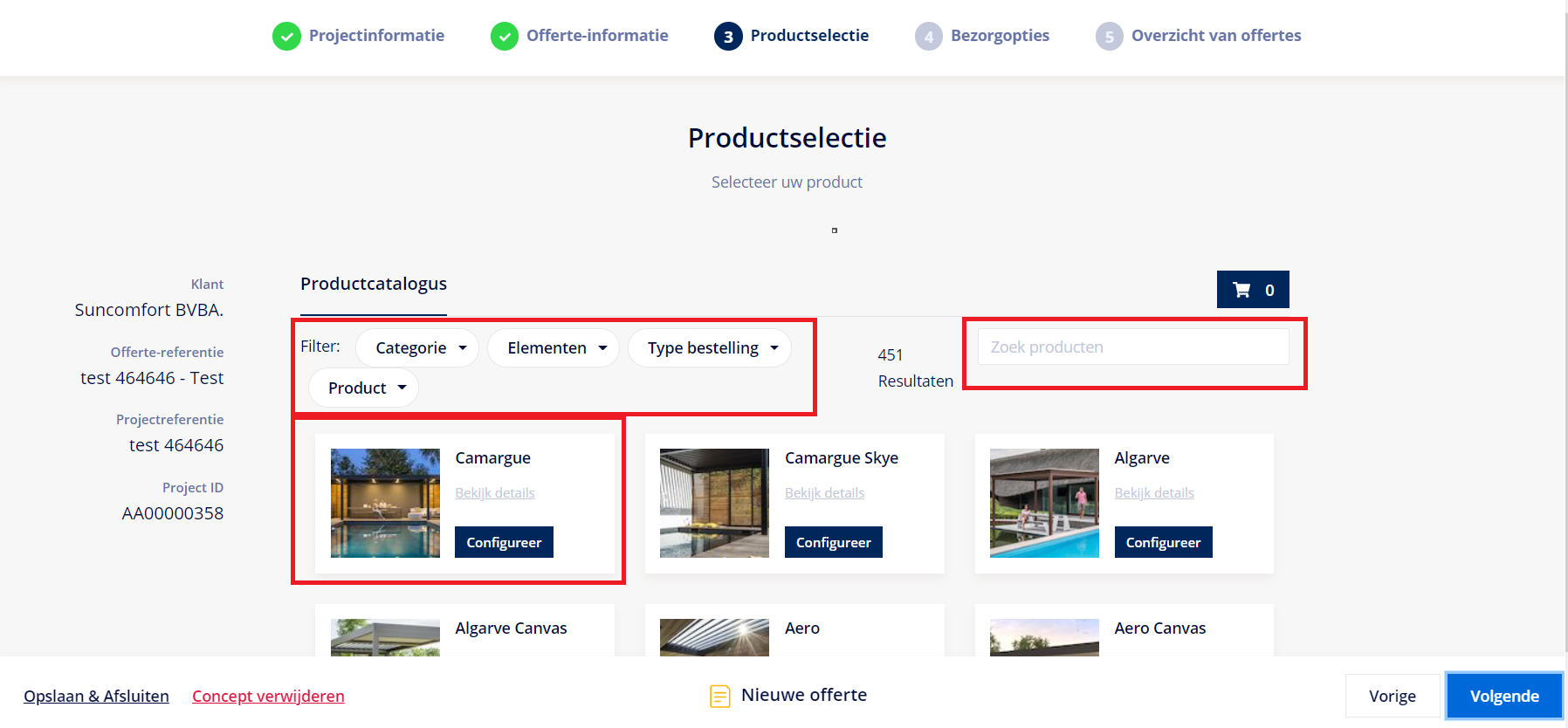Go to Overzicht van offertes step

coord(1215,36)
